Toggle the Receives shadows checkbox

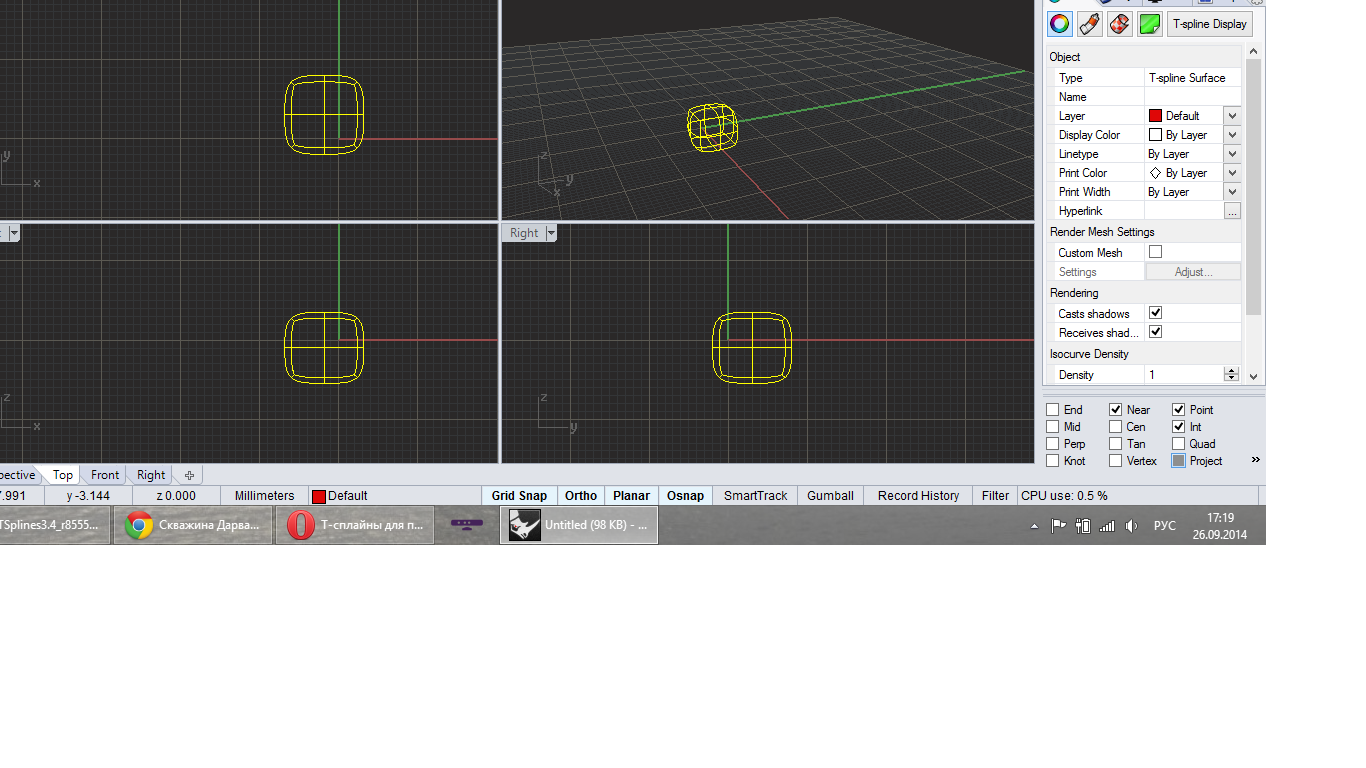[x=1155, y=332]
